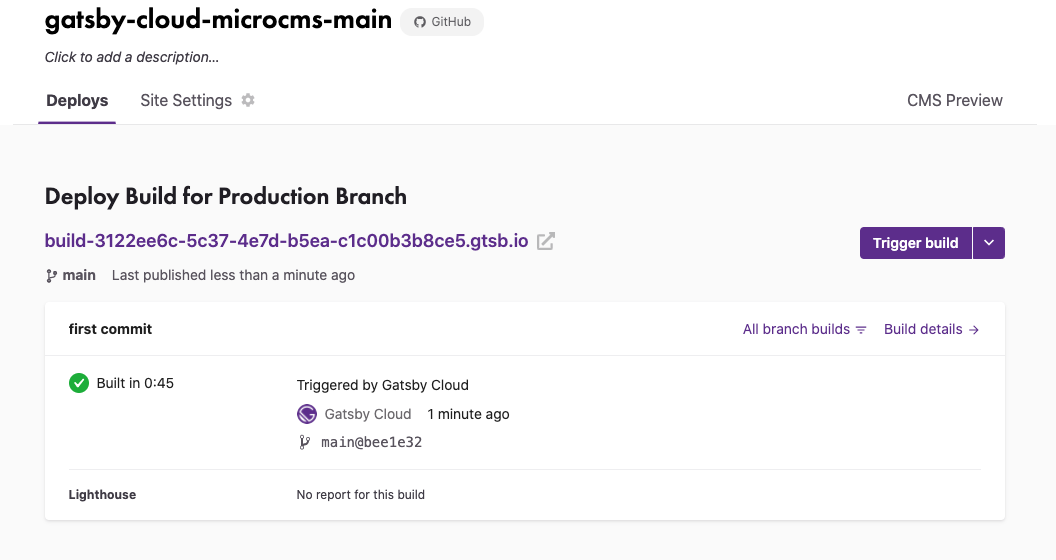Click the main branch icon

click(51, 275)
